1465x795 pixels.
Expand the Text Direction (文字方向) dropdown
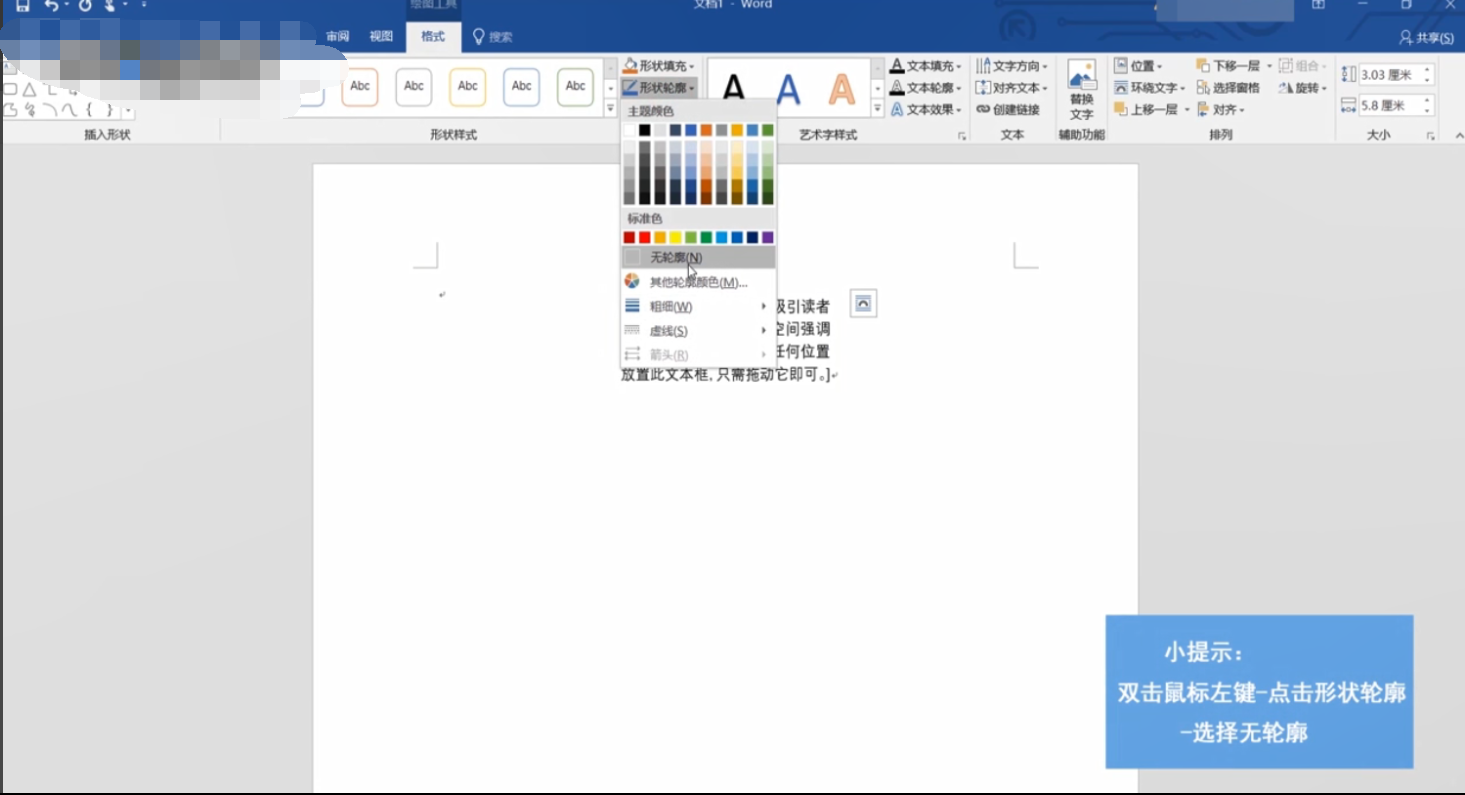coord(1012,66)
